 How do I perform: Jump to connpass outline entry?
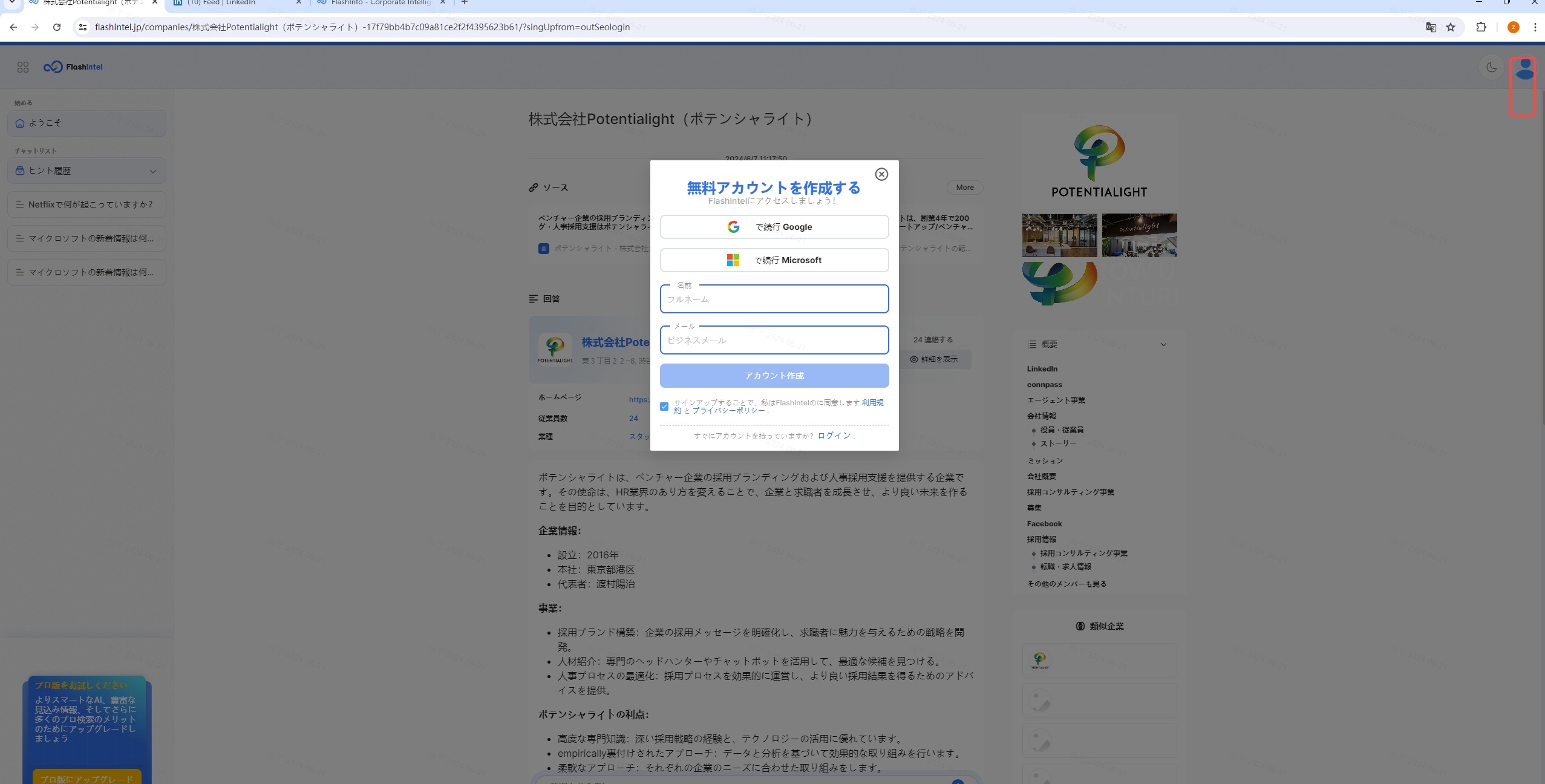point(1045,385)
